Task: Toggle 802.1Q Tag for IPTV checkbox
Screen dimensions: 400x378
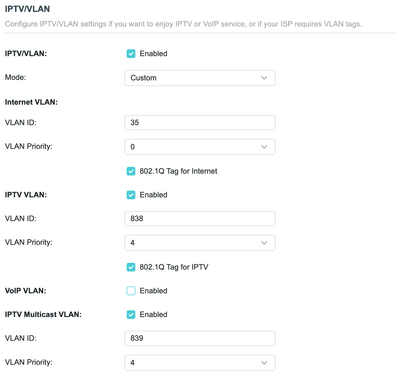Action: tap(131, 267)
